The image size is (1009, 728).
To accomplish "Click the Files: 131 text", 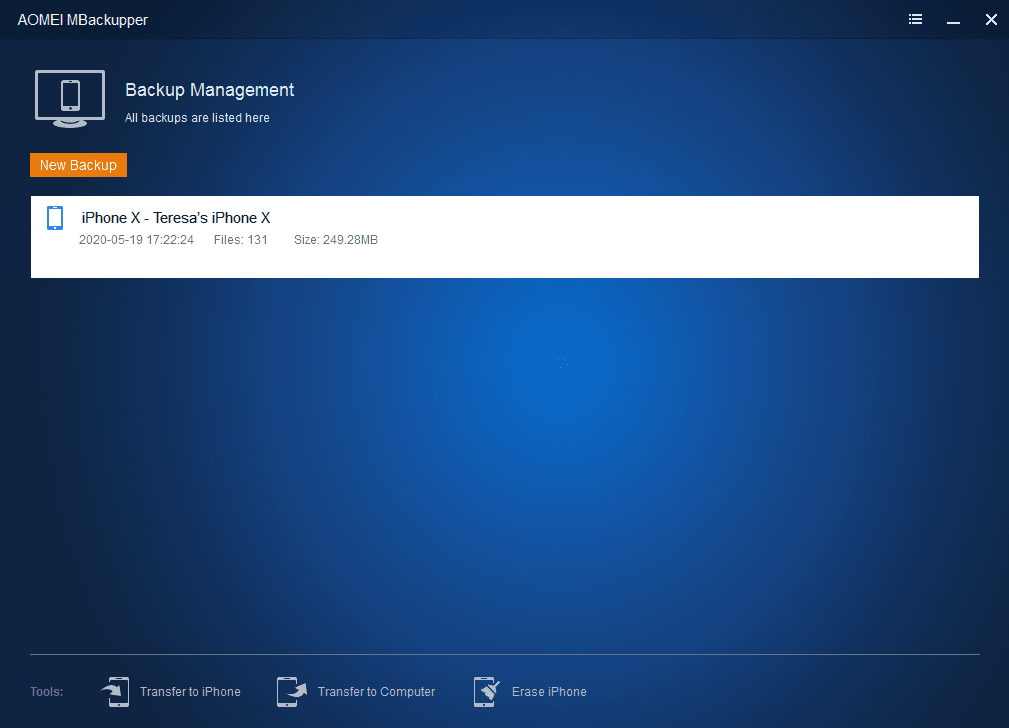I will click(x=241, y=240).
